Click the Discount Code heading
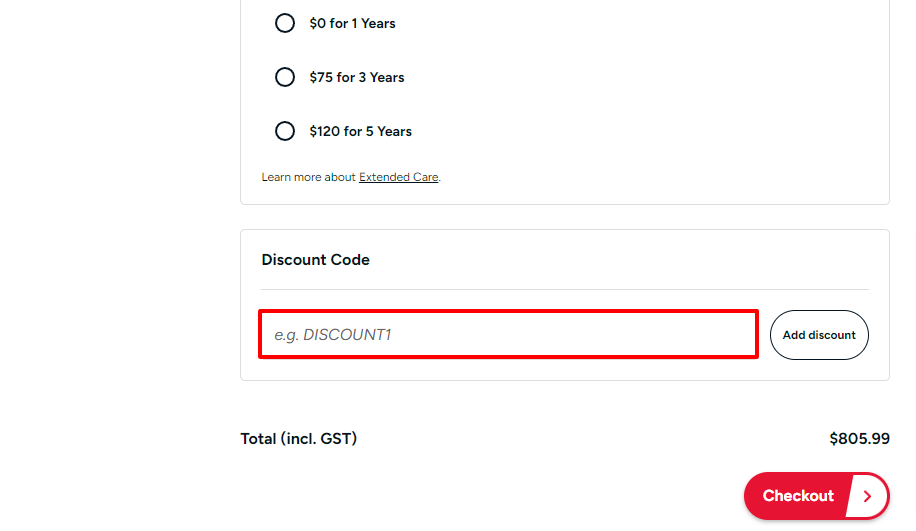This screenshot has height=531, width=916. (x=315, y=259)
